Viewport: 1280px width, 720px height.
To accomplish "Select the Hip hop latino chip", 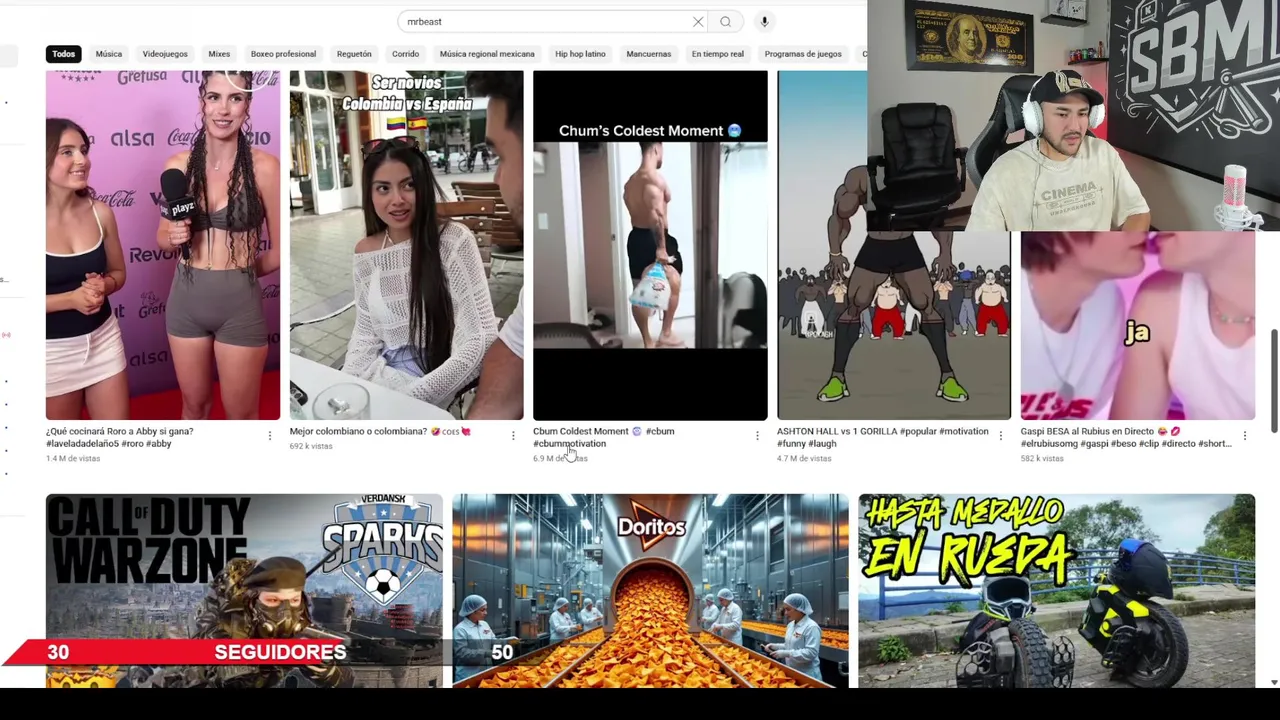I will click(x=580, y=54).
